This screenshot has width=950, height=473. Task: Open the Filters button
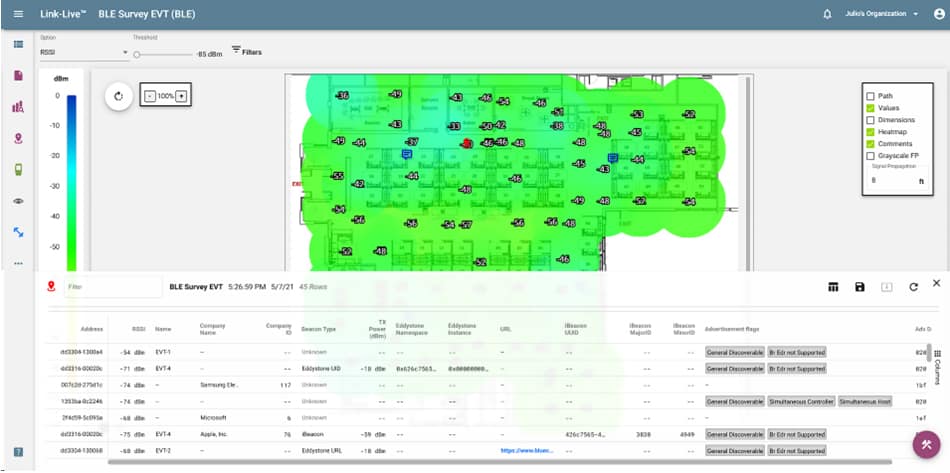[247, 51]
